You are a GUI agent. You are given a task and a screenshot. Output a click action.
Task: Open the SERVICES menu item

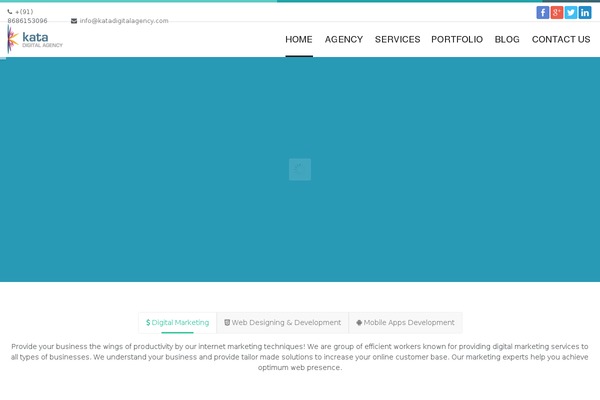398,39
